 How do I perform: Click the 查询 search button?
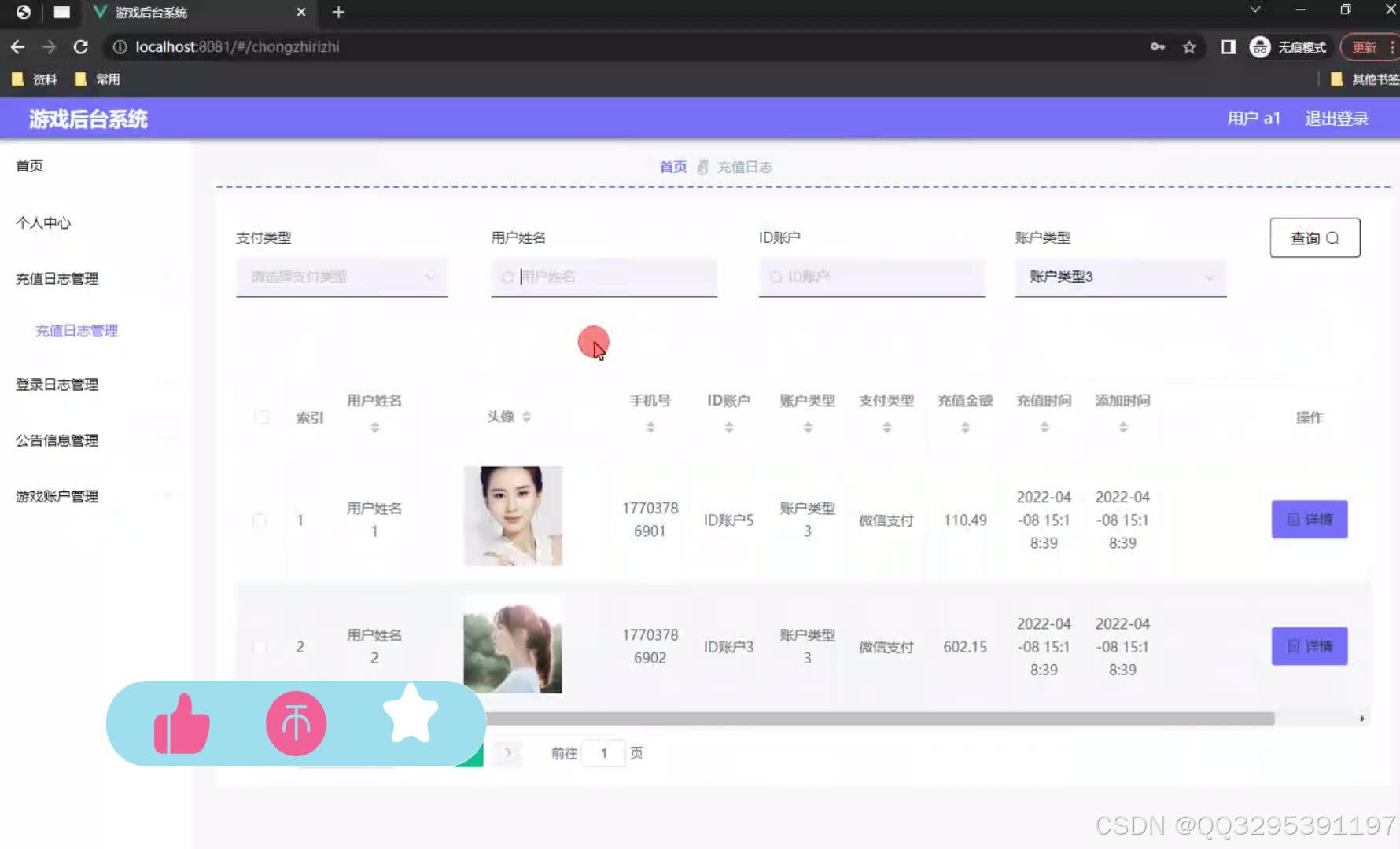(x=1315, y=237)
